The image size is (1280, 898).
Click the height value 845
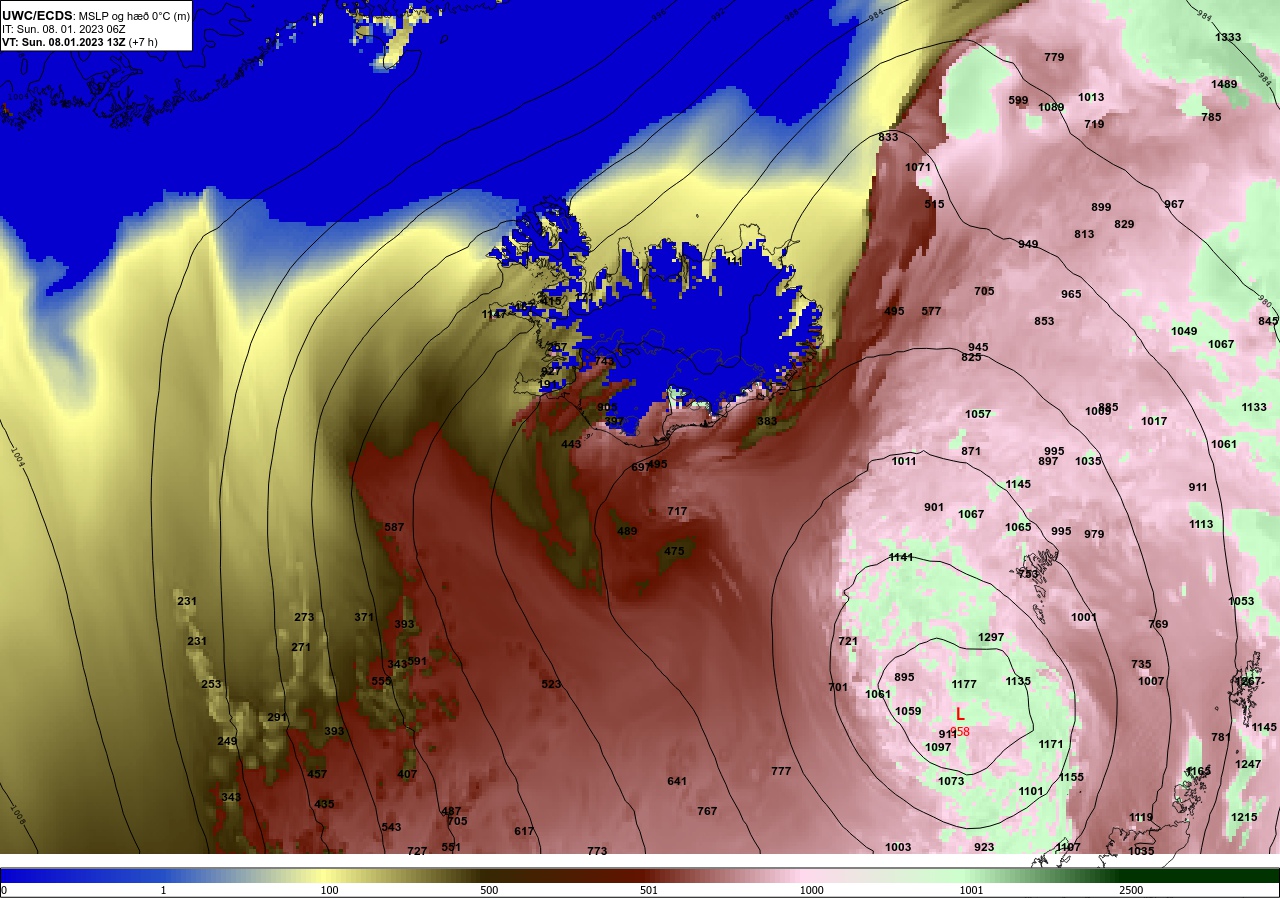[1268, 321]
